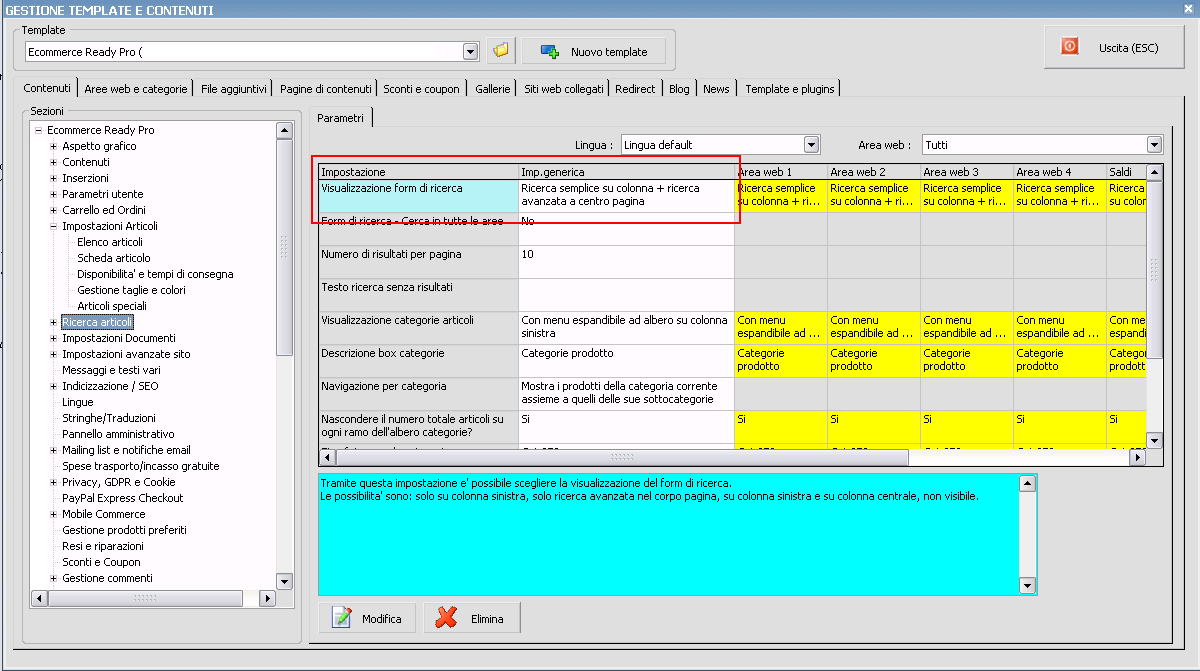This screenshot has width=1200, height=671.
Task: Close the window with the title bar X
Action: tap(1188, 10)
